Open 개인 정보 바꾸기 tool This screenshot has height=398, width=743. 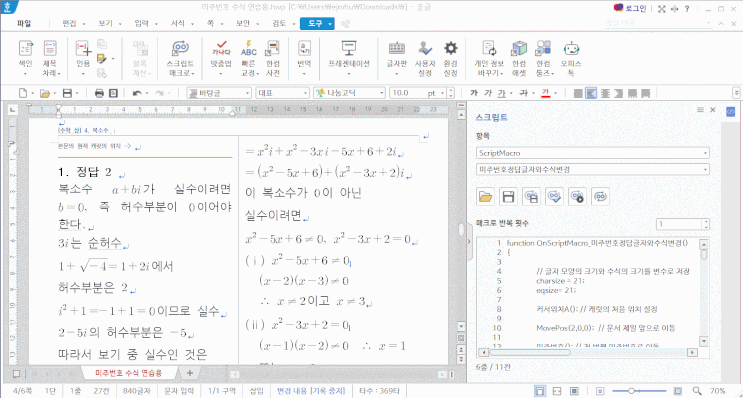pos(489,58)
